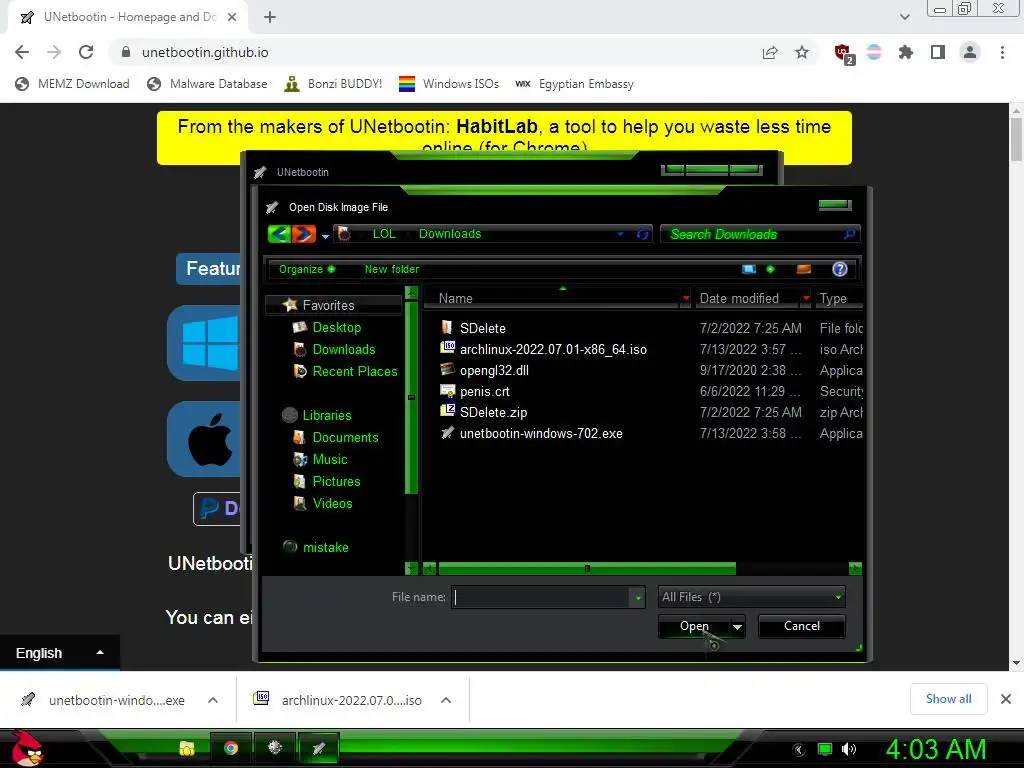
Task: Select Desktop under Favorites
Action: (x=336, y=327)
